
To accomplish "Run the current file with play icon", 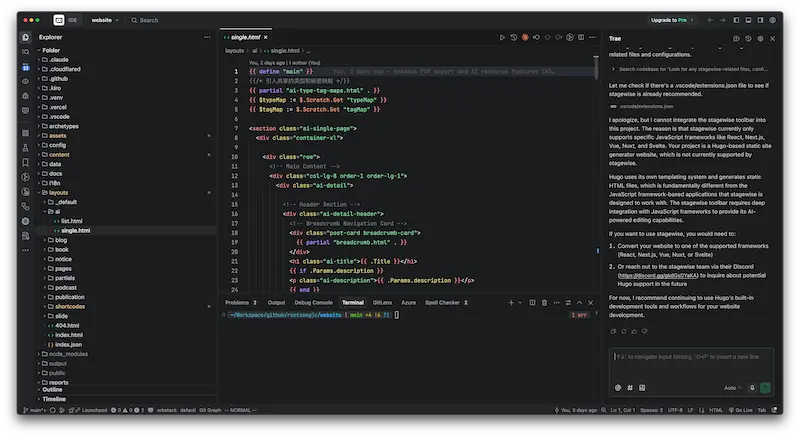I will pos(502,37).
